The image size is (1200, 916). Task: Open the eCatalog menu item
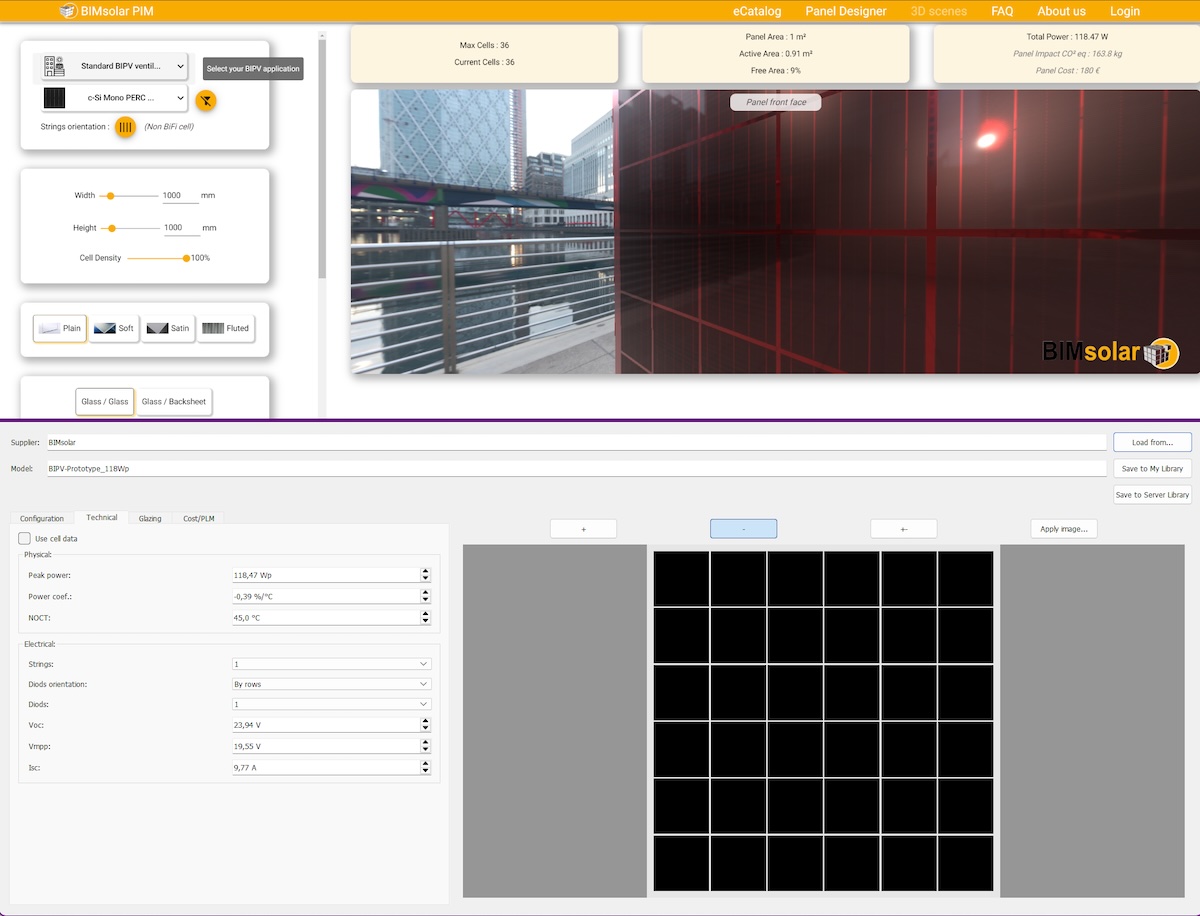(x=757, y=11)
